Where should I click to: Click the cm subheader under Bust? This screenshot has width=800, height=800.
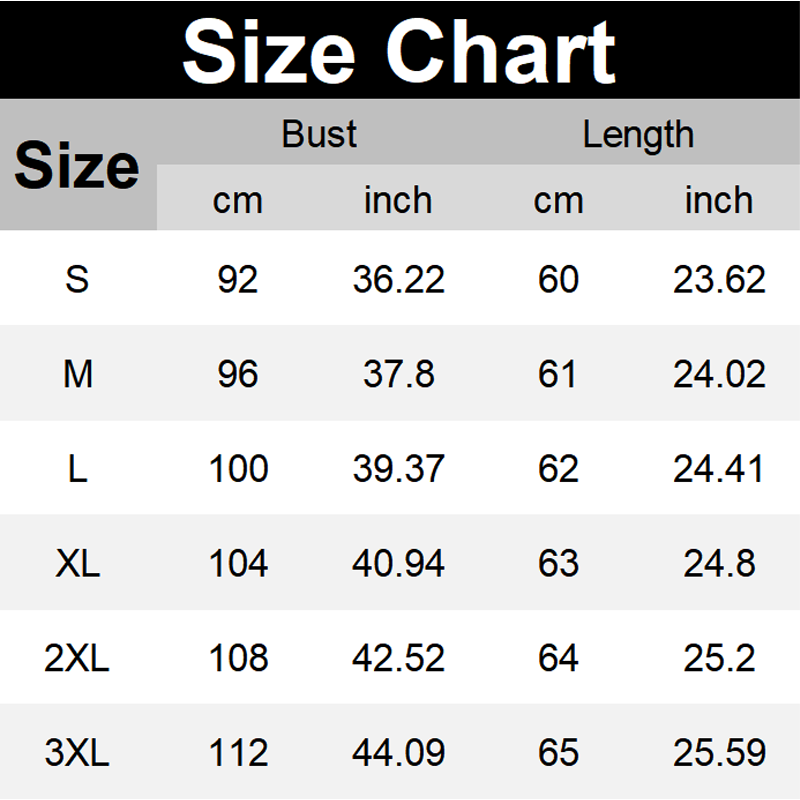coord(237,200)
